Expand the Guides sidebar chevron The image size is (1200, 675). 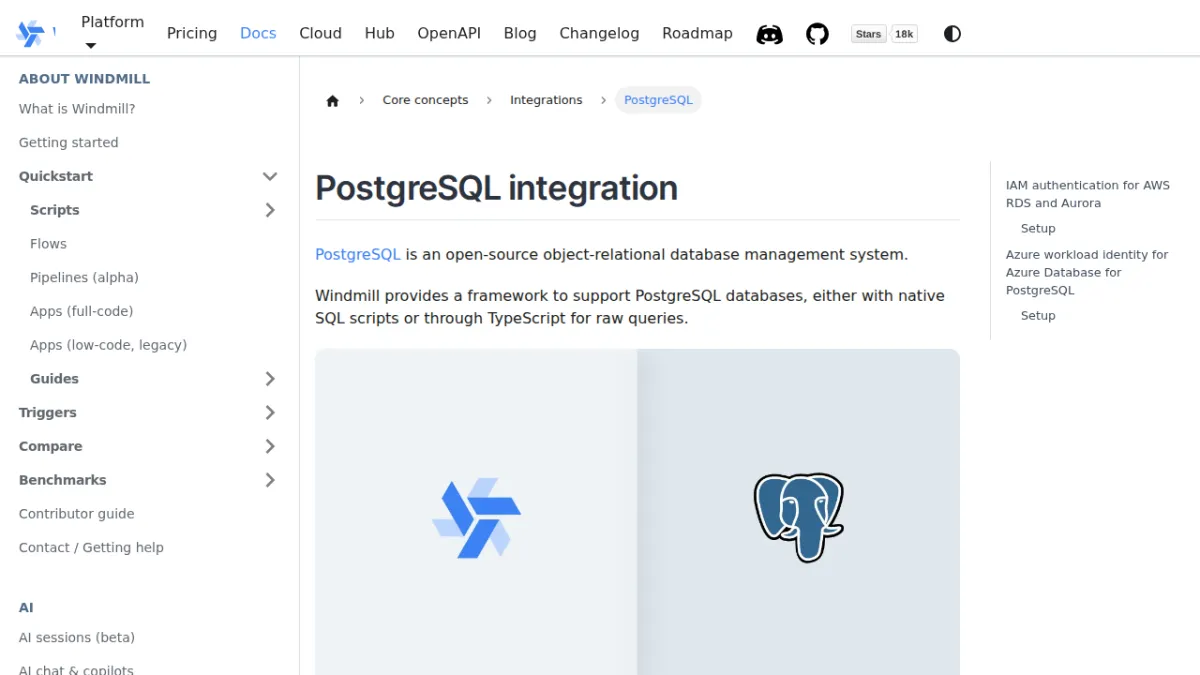270,379
